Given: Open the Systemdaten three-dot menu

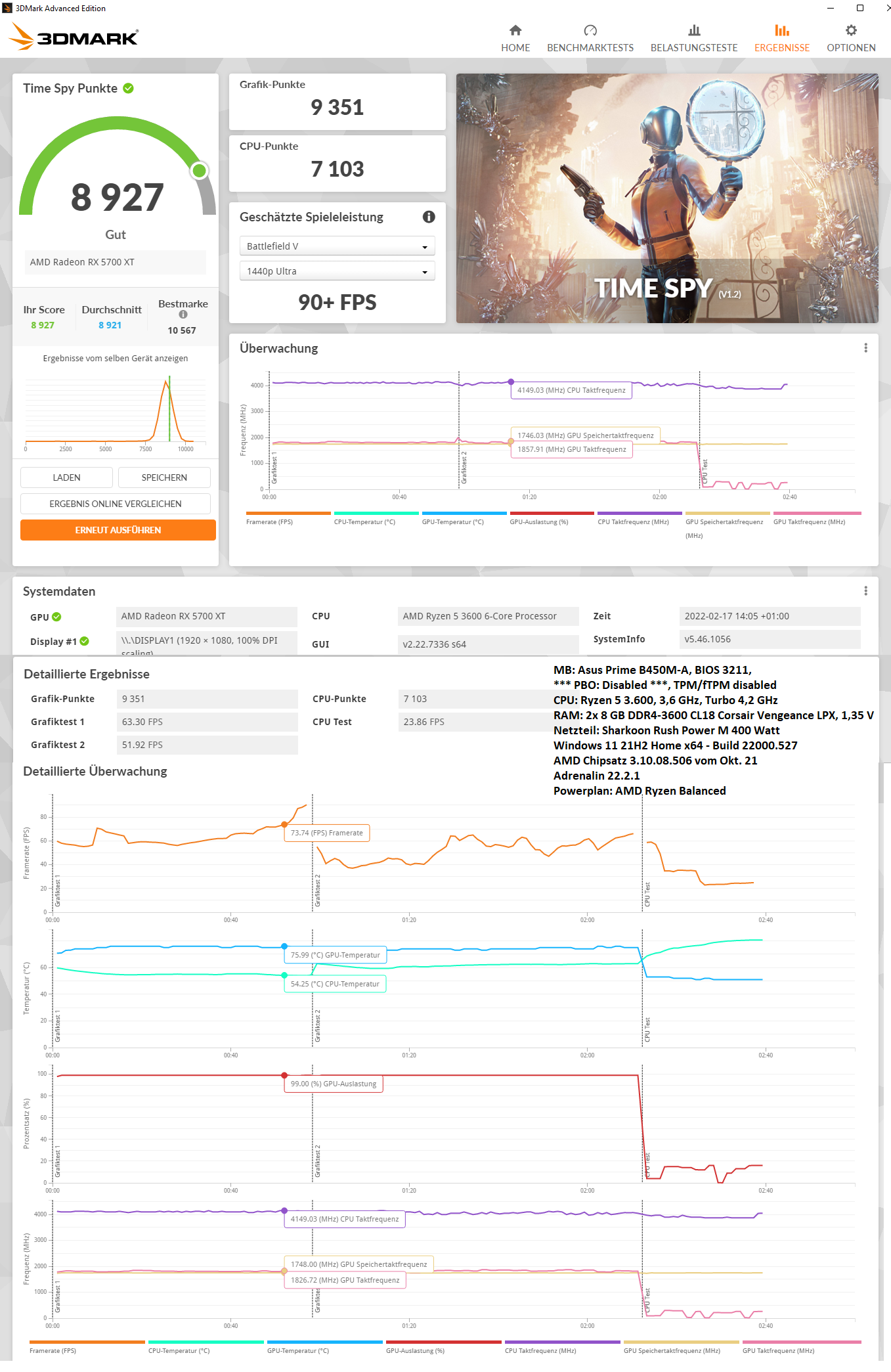Looking at the screenshot, I should [x=865, y=591].
